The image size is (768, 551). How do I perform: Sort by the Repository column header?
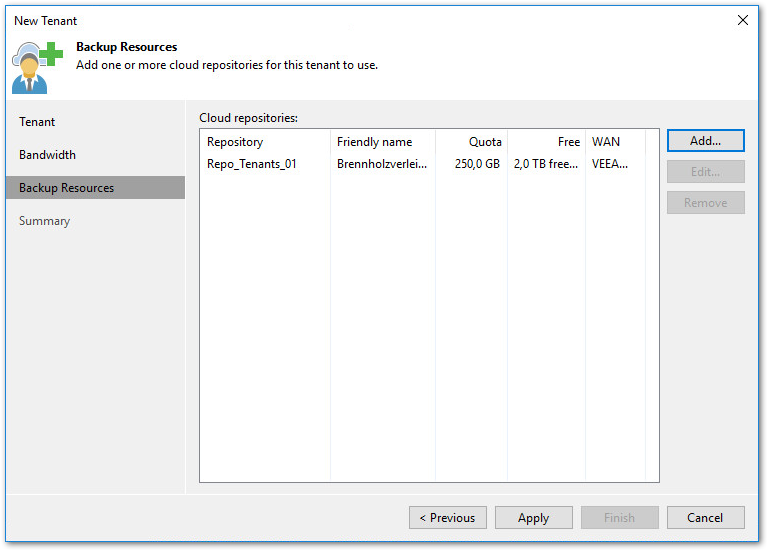tap(235, 142)
